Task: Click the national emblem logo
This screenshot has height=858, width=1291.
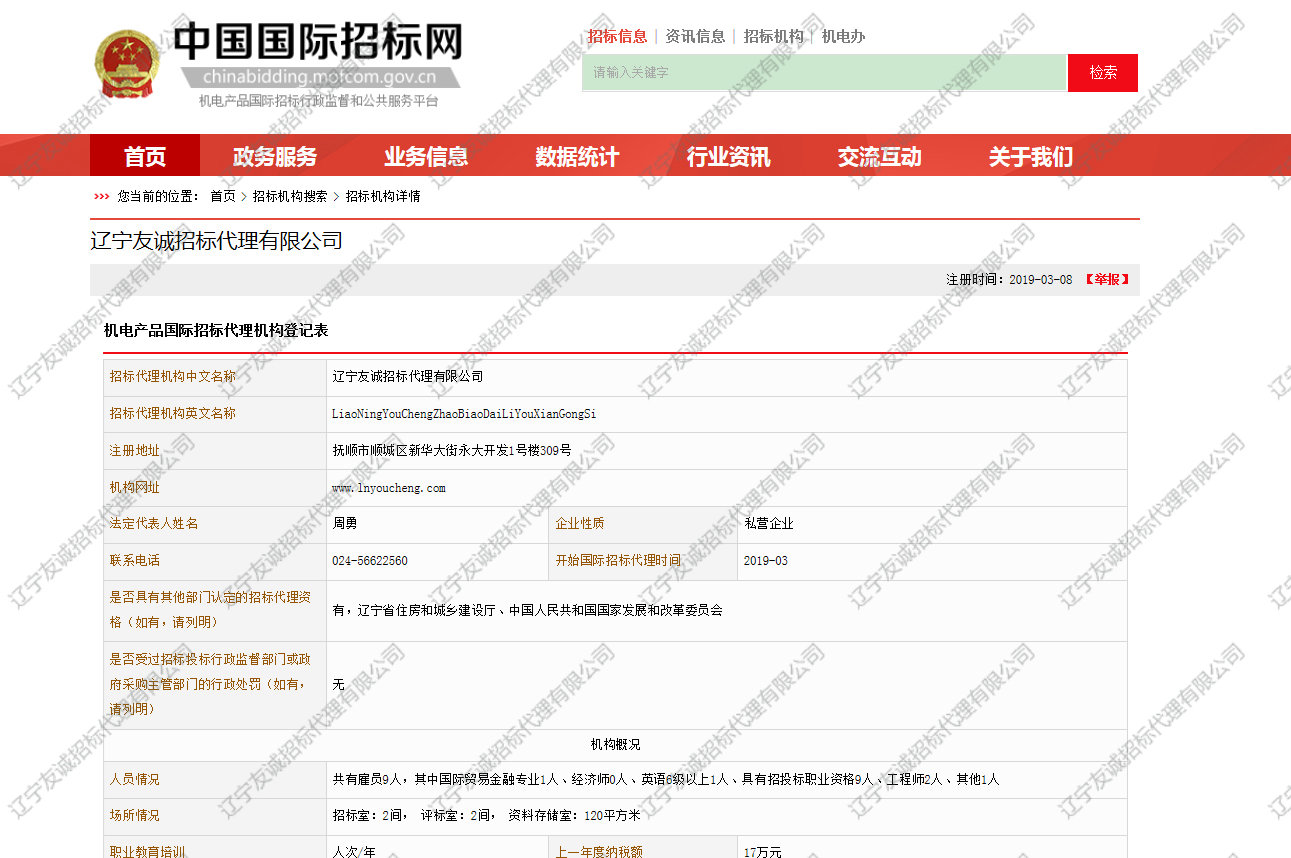Action: [x=127, y=63]
